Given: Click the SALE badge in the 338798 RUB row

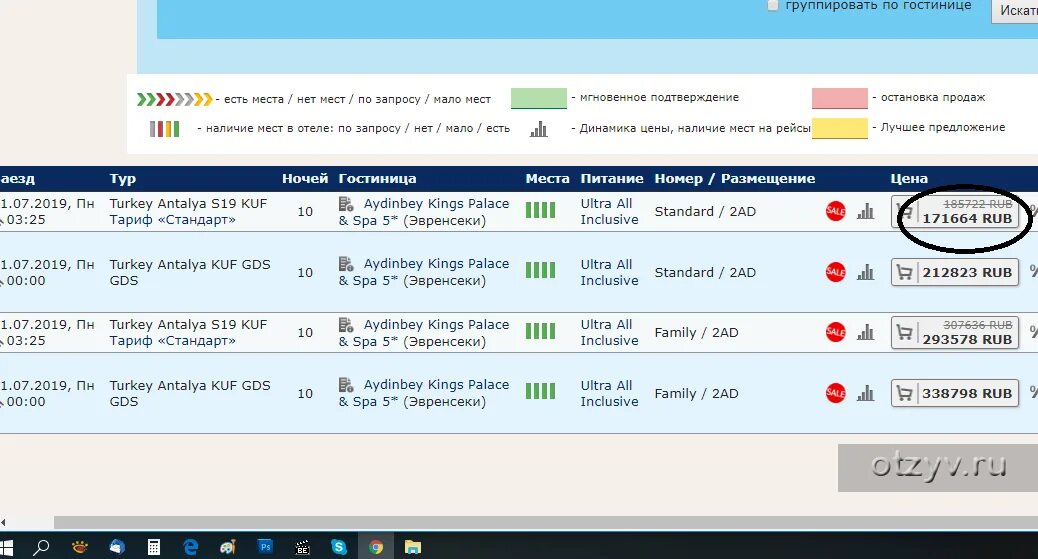Looking at the screenshot, I should click(x=835, y=393).
